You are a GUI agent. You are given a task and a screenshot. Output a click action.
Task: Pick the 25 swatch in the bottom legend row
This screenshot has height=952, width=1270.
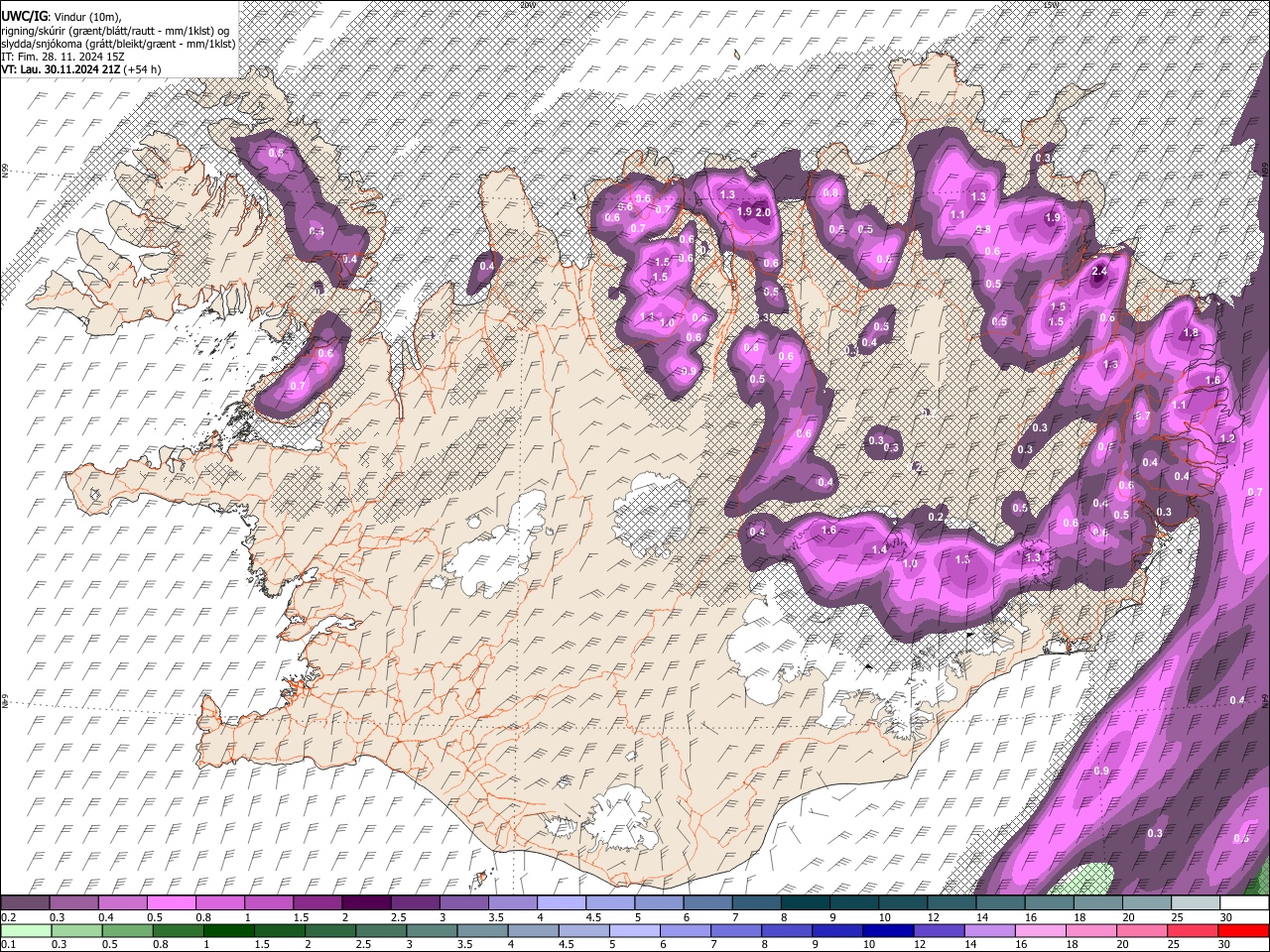[x=1195, y=930]
